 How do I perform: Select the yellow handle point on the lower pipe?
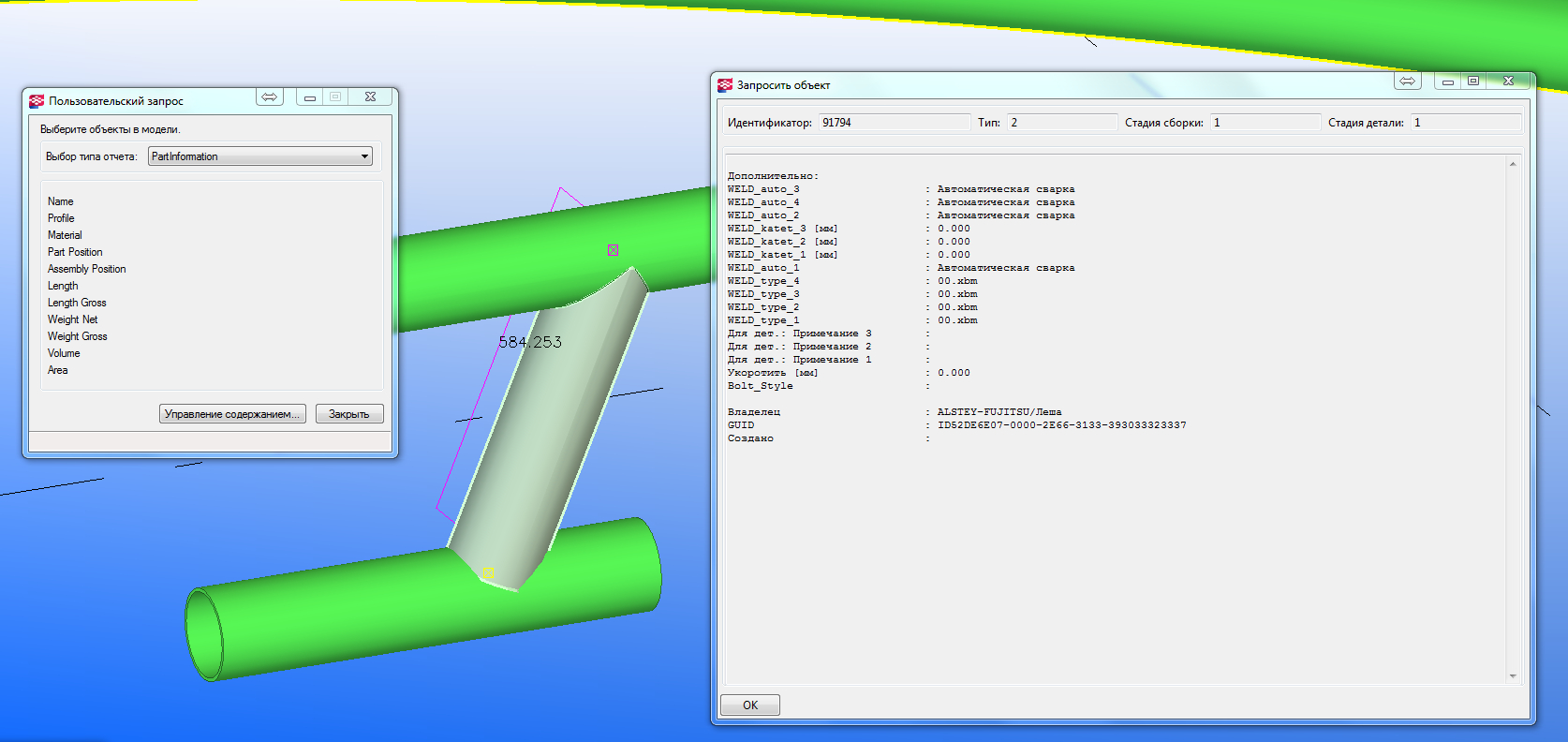(x=488, y=572)
